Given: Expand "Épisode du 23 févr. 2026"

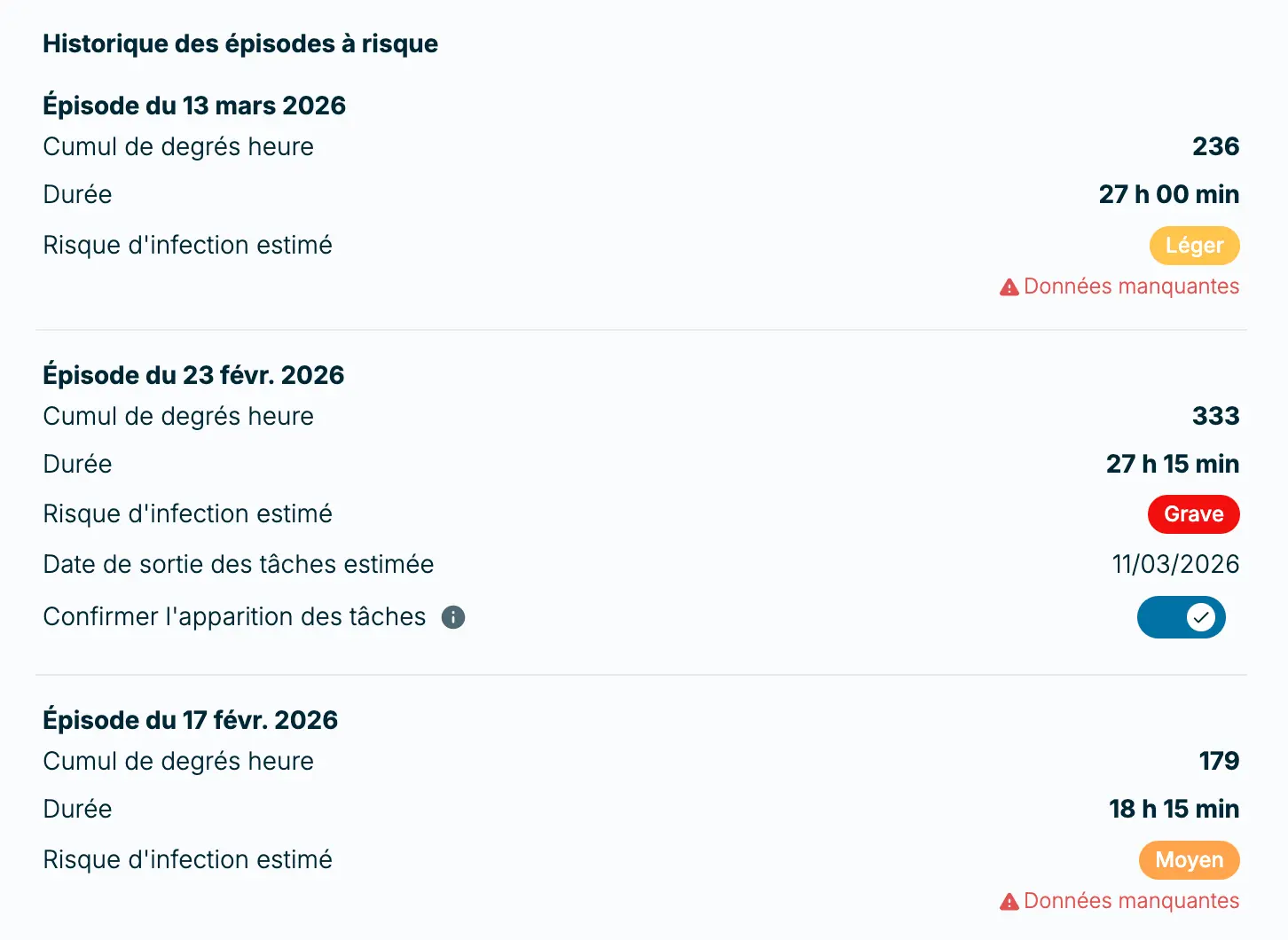Looking at the screenshot, I should [x=193, y=374].
